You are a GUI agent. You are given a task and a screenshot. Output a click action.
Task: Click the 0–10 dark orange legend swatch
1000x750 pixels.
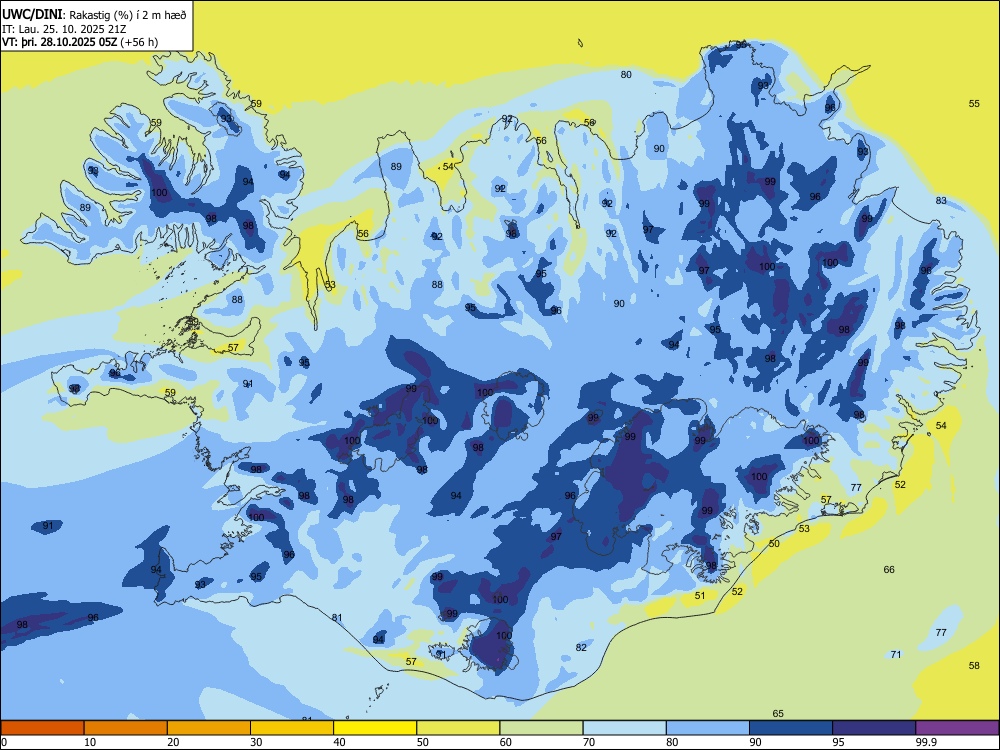point(42,728)
